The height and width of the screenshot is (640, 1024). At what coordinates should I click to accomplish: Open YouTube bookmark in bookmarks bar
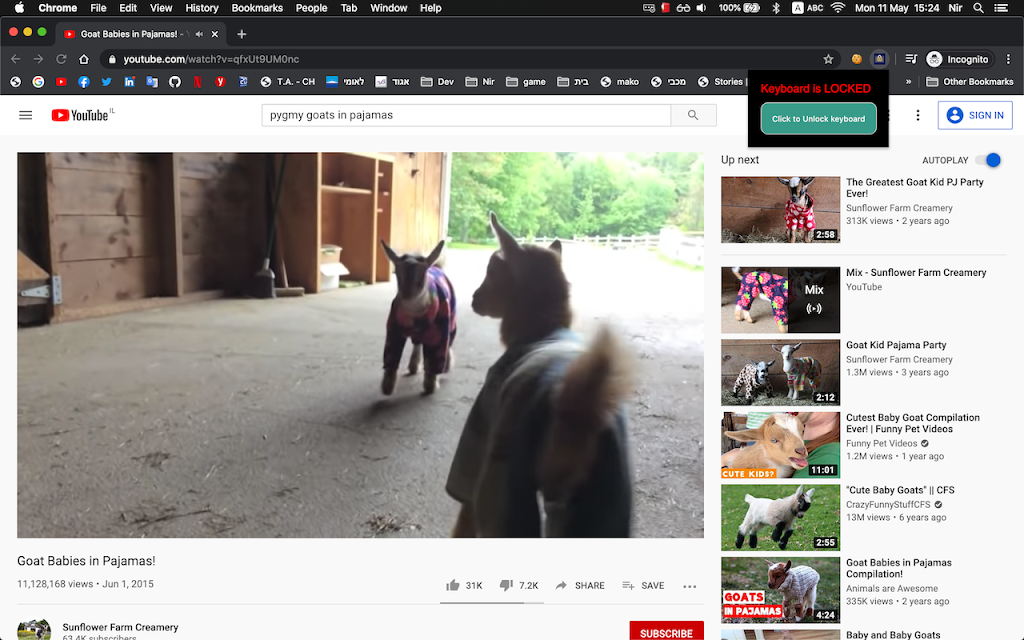coord(61,82)
